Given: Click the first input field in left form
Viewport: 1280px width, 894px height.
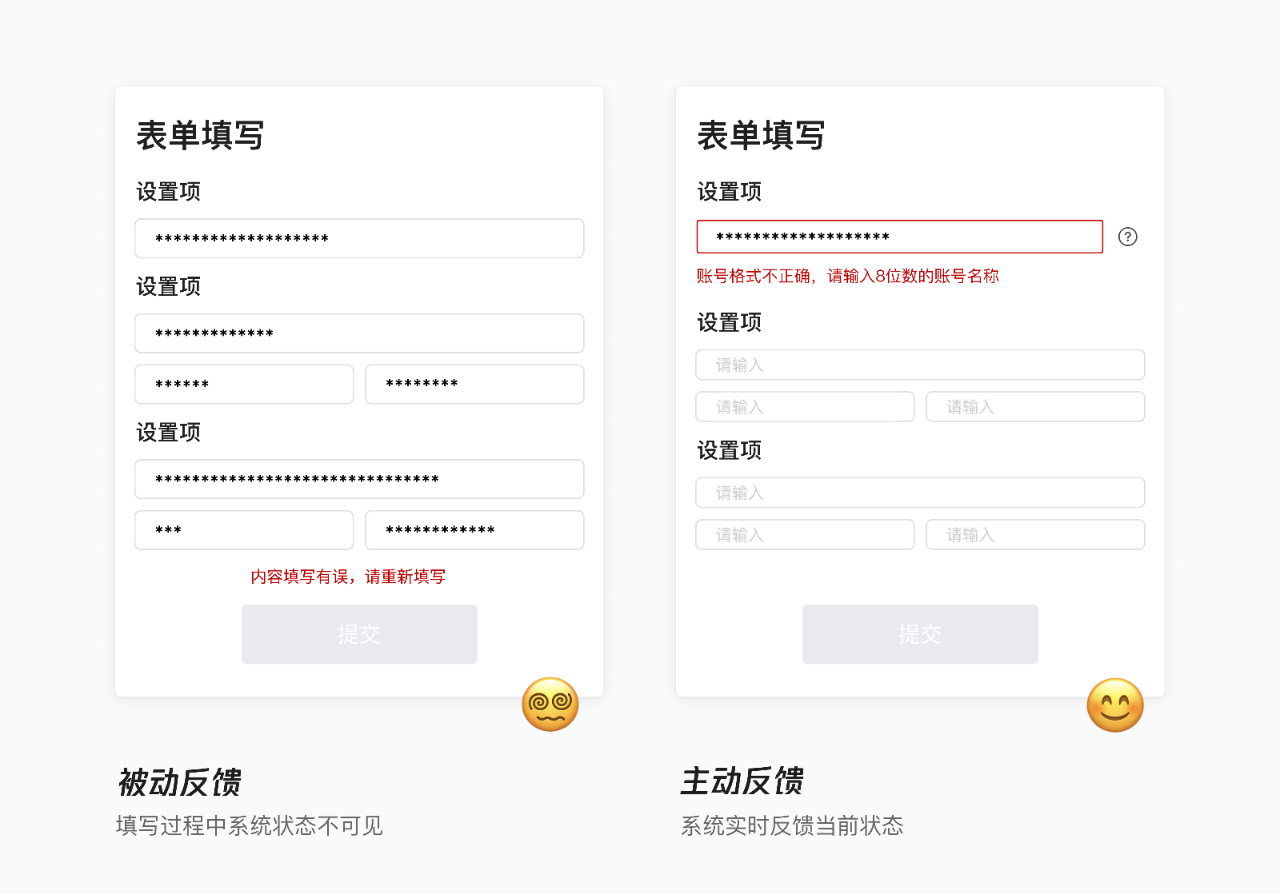Looking at the screenshot, I should tap(359, 238).
